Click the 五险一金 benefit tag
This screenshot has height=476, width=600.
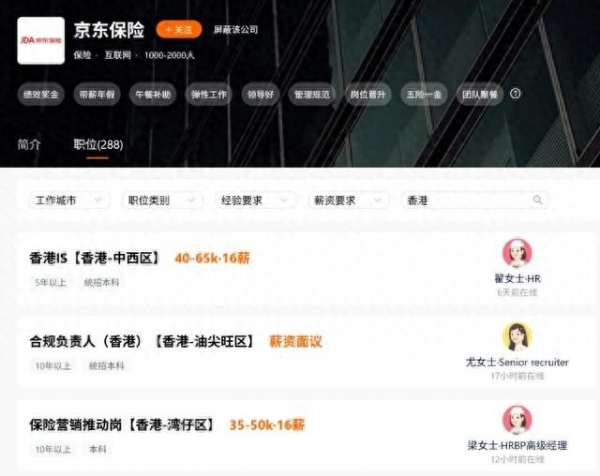[424, 94]
